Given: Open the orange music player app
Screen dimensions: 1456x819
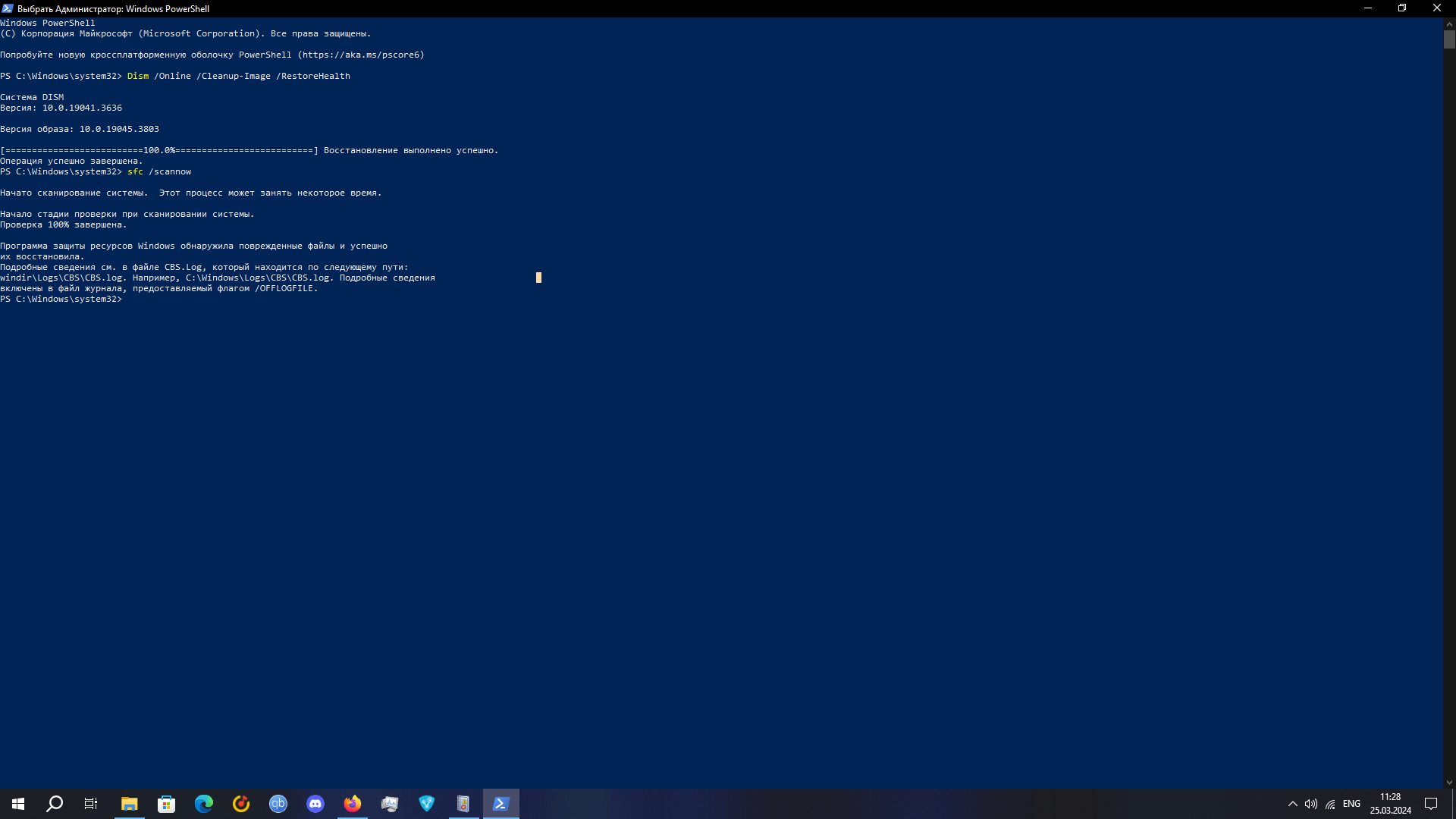Looking at the screenshot, I should 241,804.
